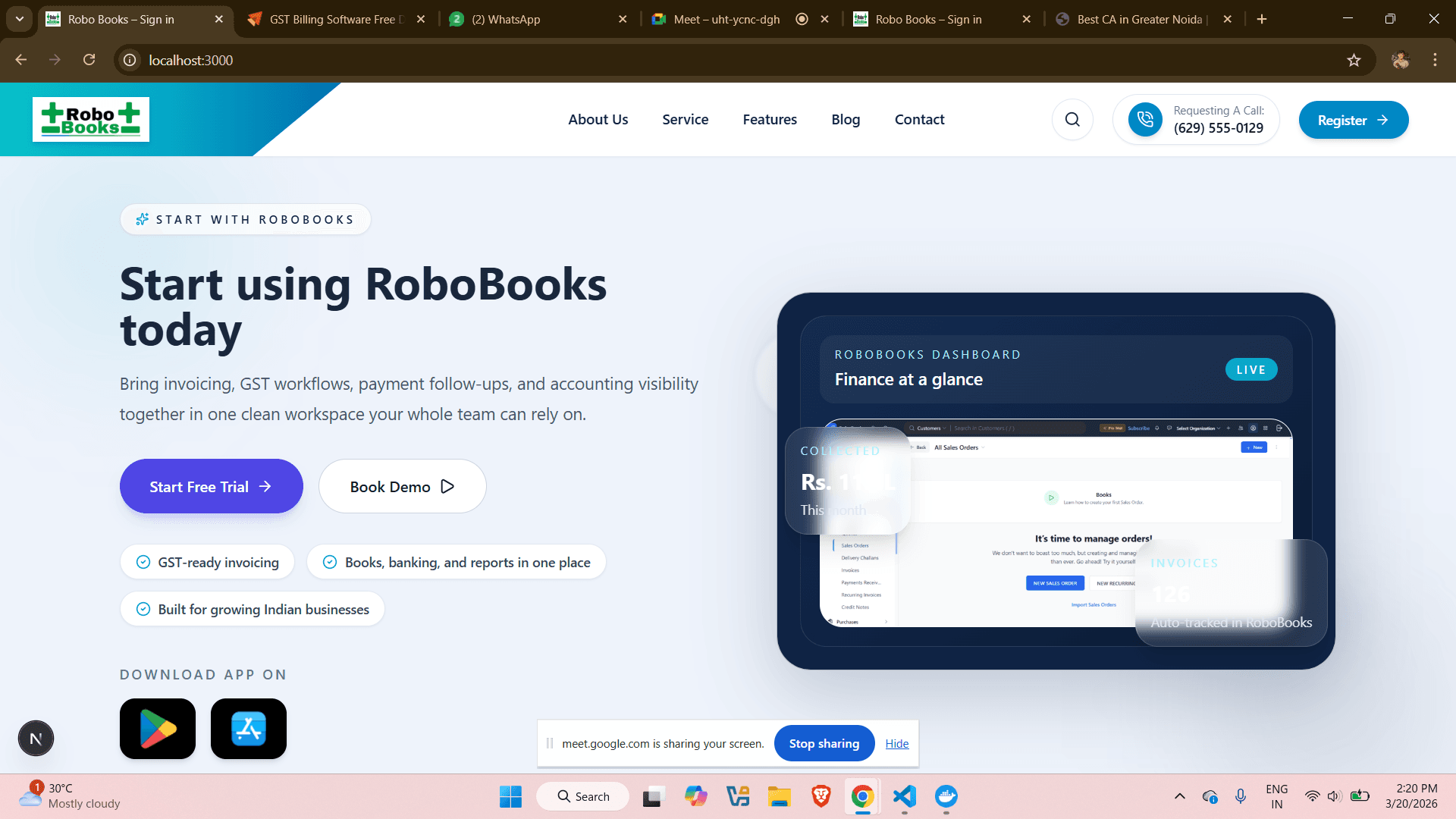1456x819 pixels.
Task: Click the LIVE badge on dashboard card
Action: [x=1251, y=370]
